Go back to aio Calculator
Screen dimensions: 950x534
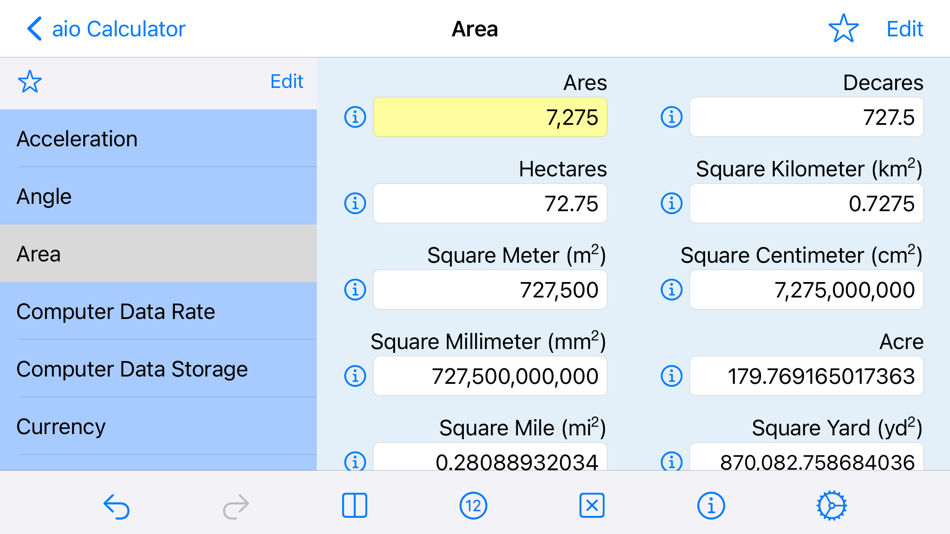[106, 28]
